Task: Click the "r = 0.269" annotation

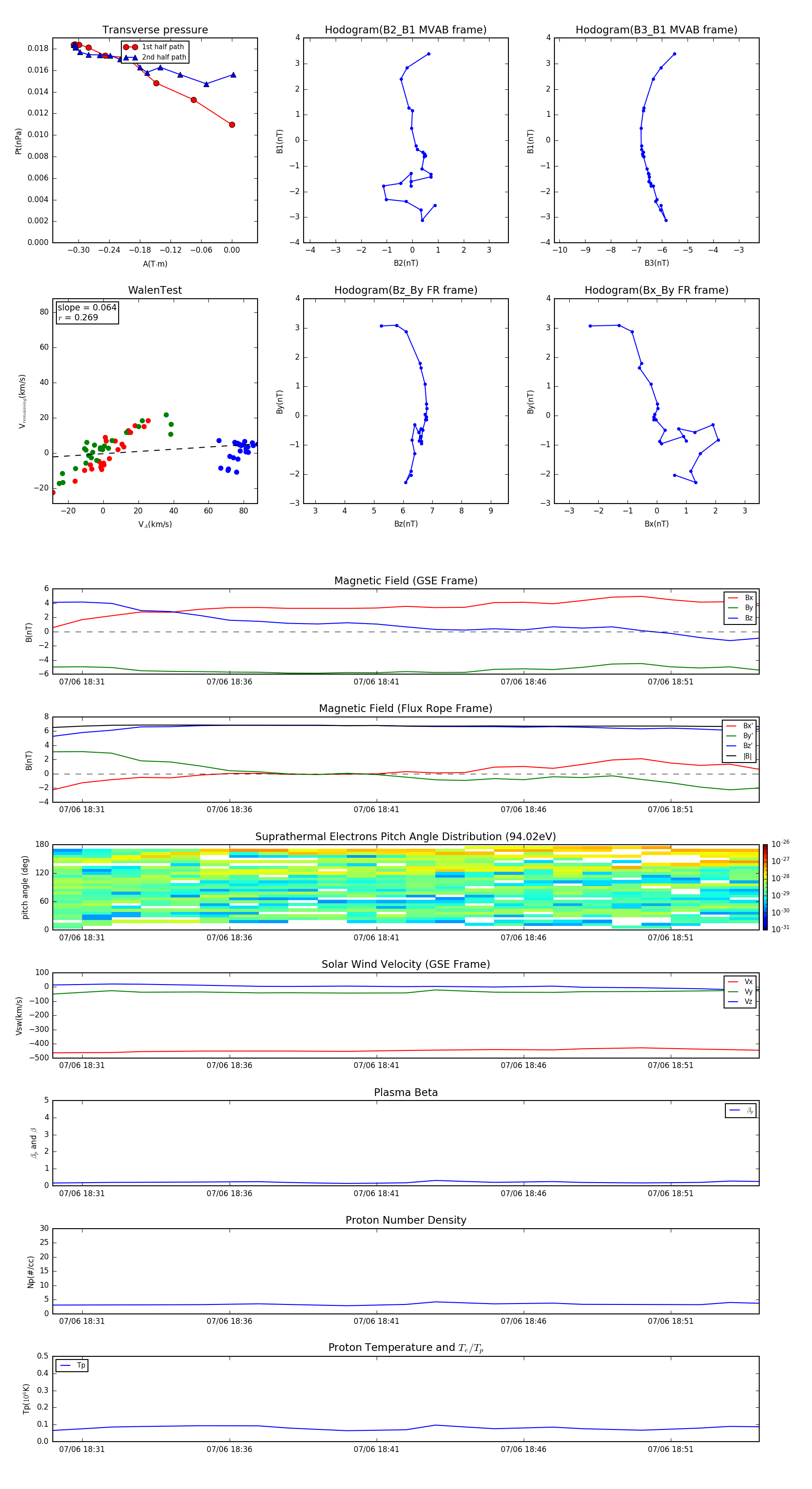Action: point(78,317)
